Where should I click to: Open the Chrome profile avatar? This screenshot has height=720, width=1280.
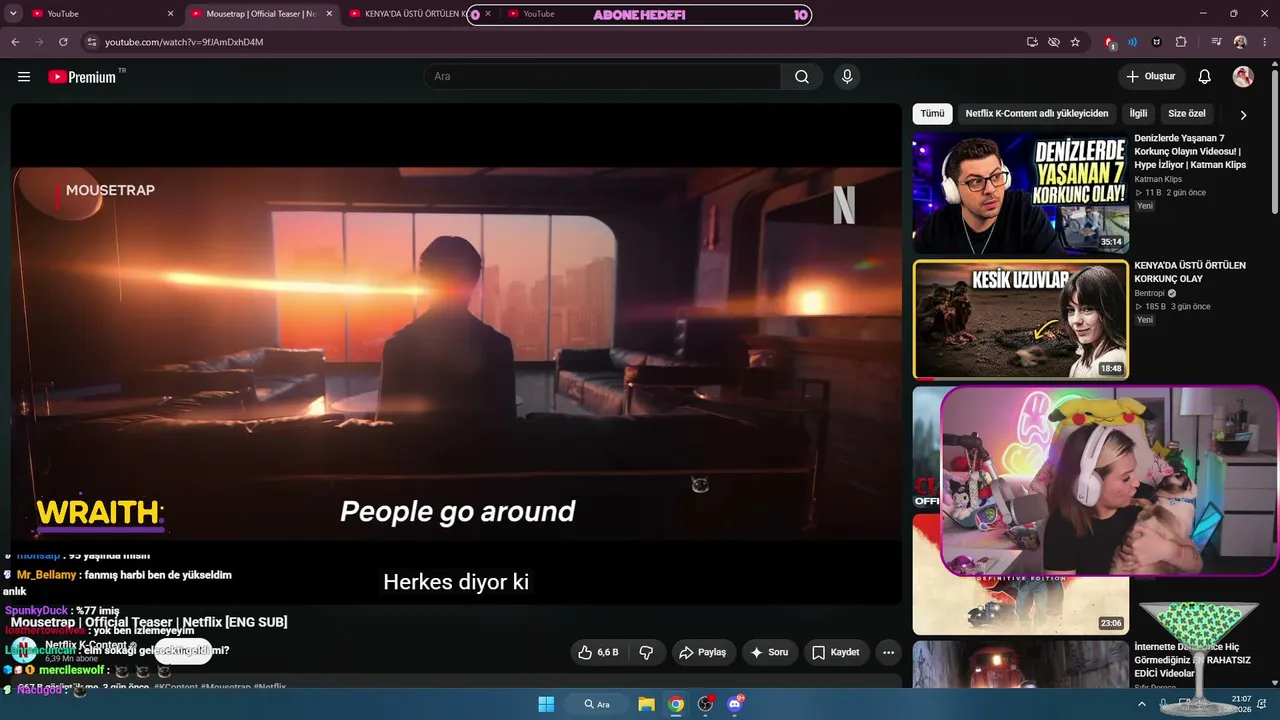(1240, 42)
